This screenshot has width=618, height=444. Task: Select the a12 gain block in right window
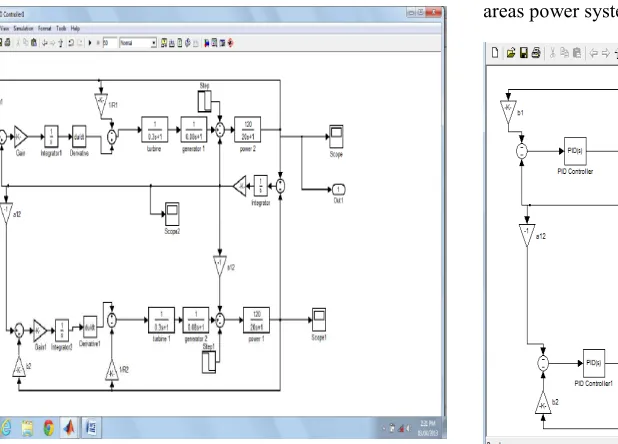point(527,236)
